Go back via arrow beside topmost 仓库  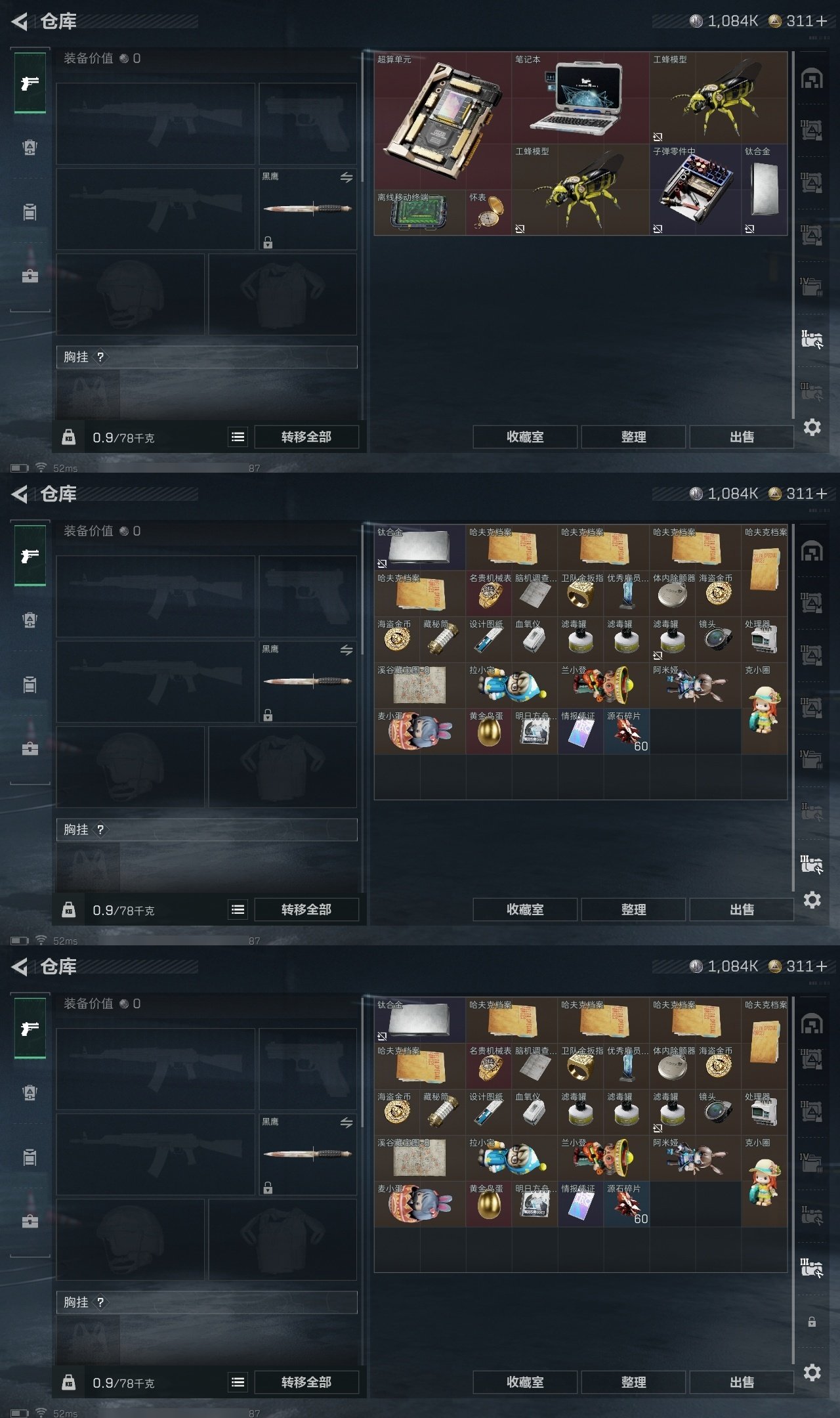[x=20, y=22]
